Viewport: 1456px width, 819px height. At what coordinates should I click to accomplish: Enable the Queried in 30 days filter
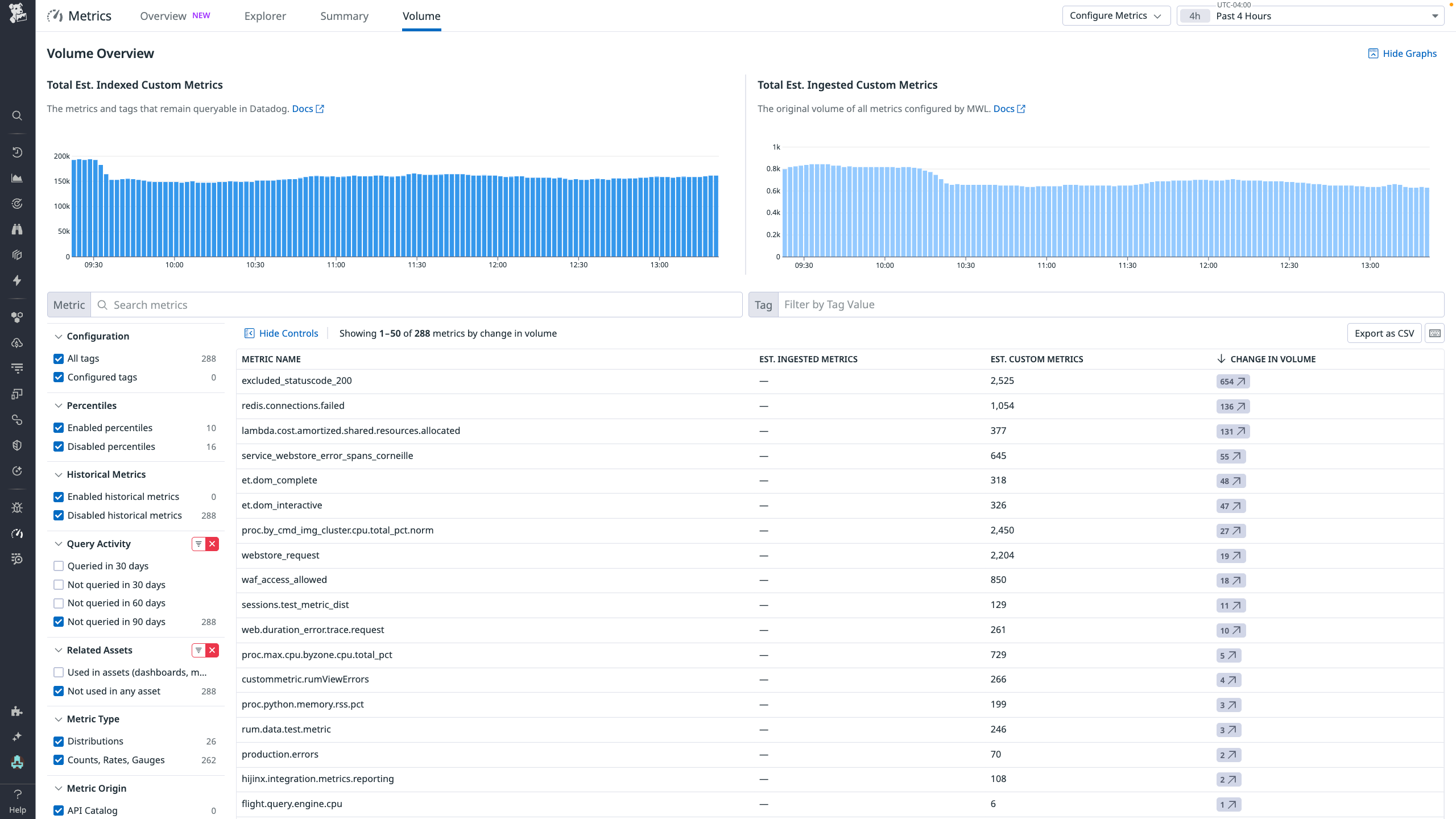[x=59, y=566]
